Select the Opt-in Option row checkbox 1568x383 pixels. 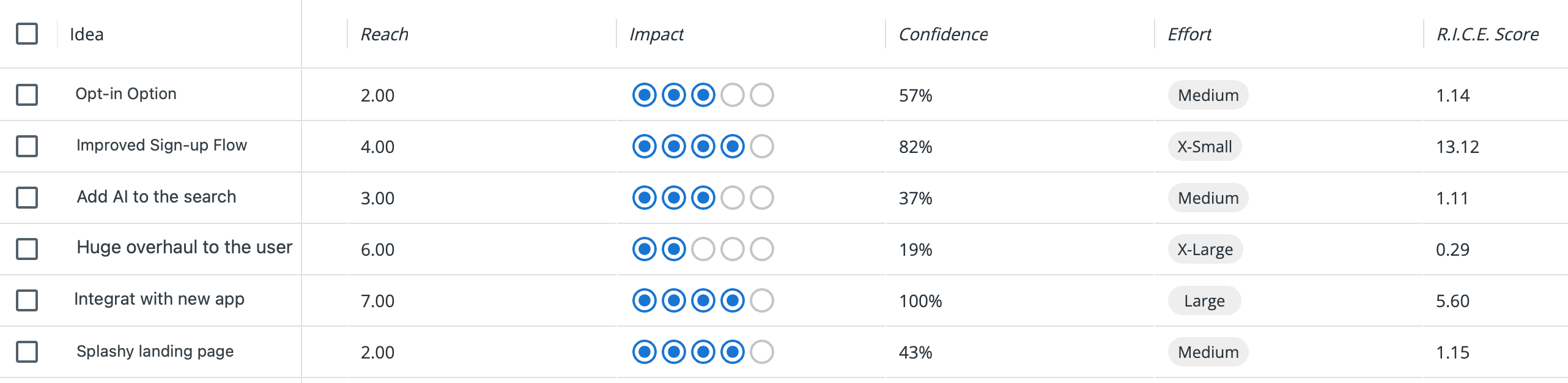tap(27, 95)
